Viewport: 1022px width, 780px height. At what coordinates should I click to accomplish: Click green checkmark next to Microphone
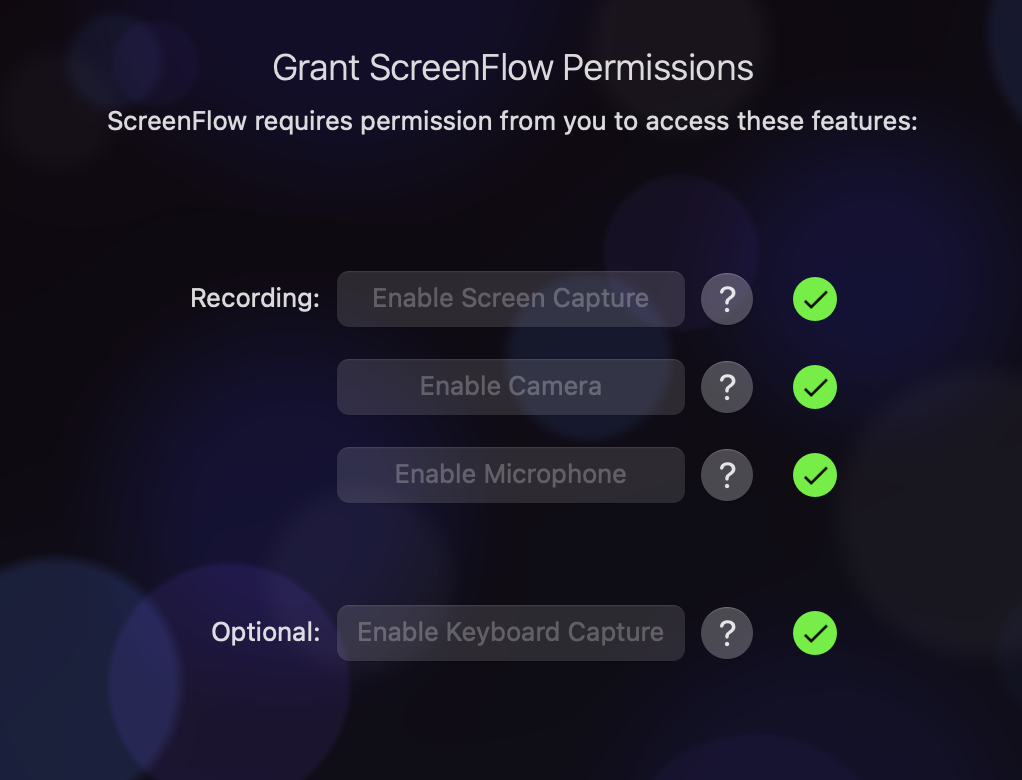point(815,475)
